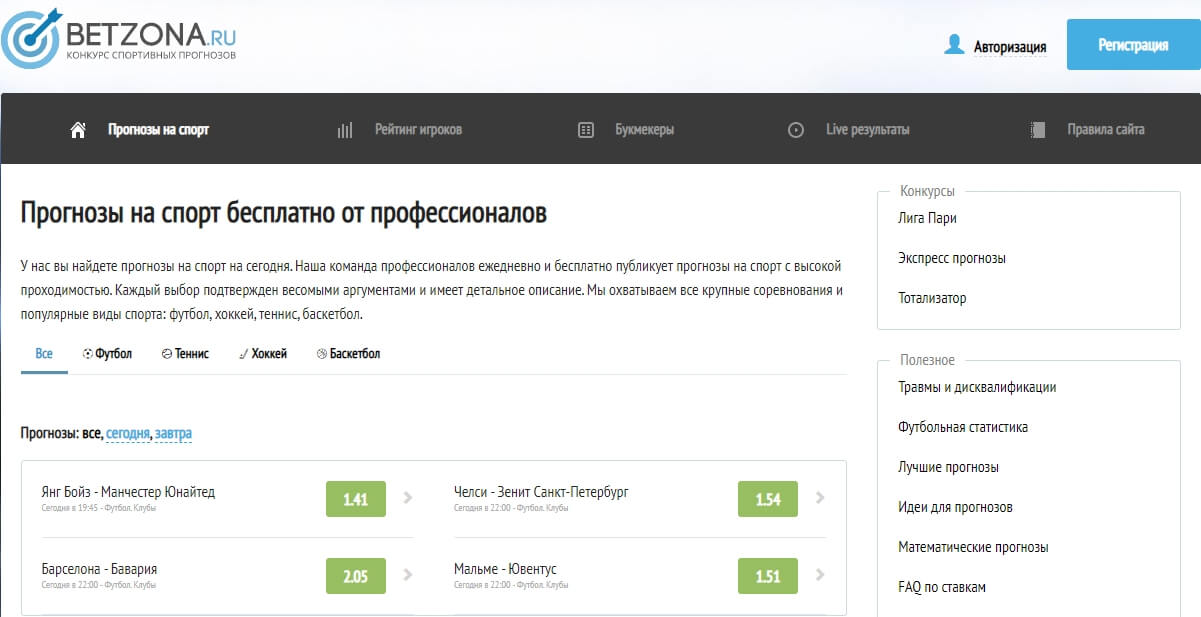The height and width of the screenshot is (617, 1201).
Task: Filter forecasts by сегодня link
Action: pos(128,434)
